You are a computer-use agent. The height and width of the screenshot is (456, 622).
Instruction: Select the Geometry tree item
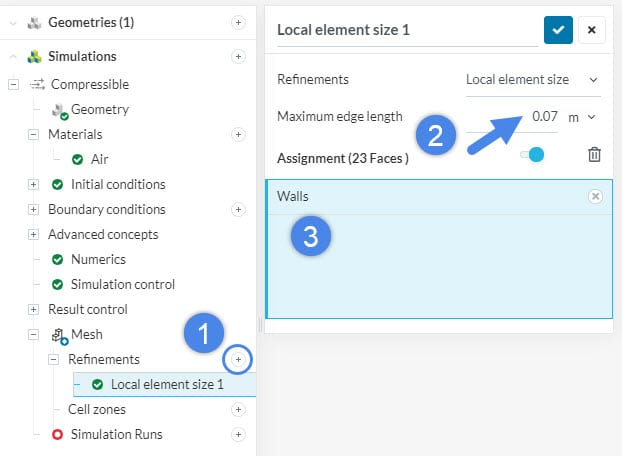point(100,109)
